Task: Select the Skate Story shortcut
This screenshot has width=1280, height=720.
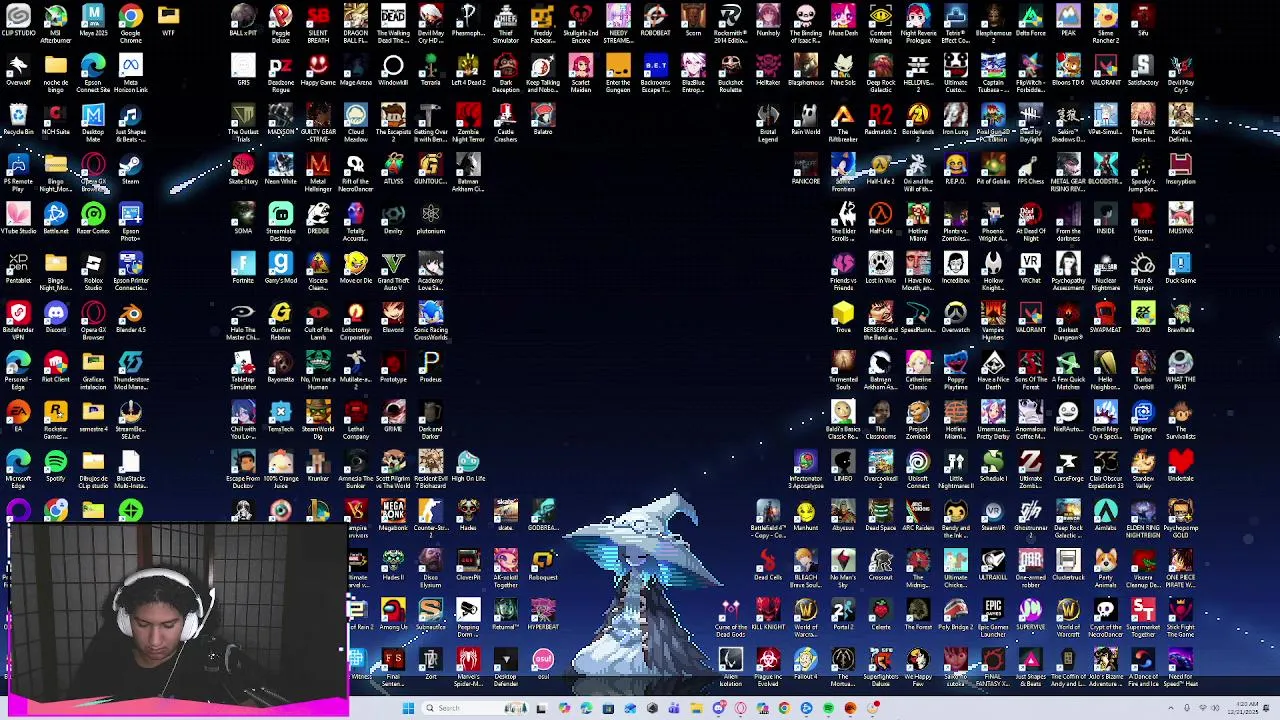Action: point(243,170)
